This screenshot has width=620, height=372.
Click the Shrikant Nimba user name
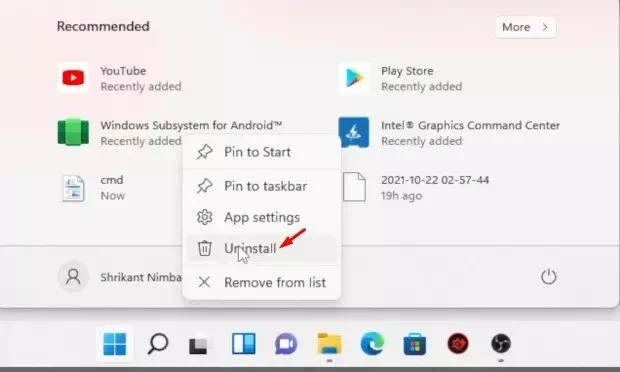[141, 278]
